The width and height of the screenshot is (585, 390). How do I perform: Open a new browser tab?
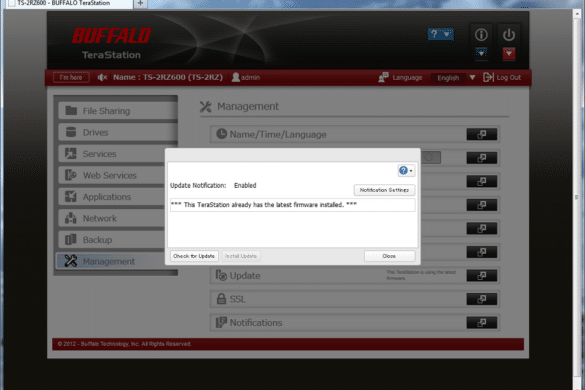tap(140, 4)
